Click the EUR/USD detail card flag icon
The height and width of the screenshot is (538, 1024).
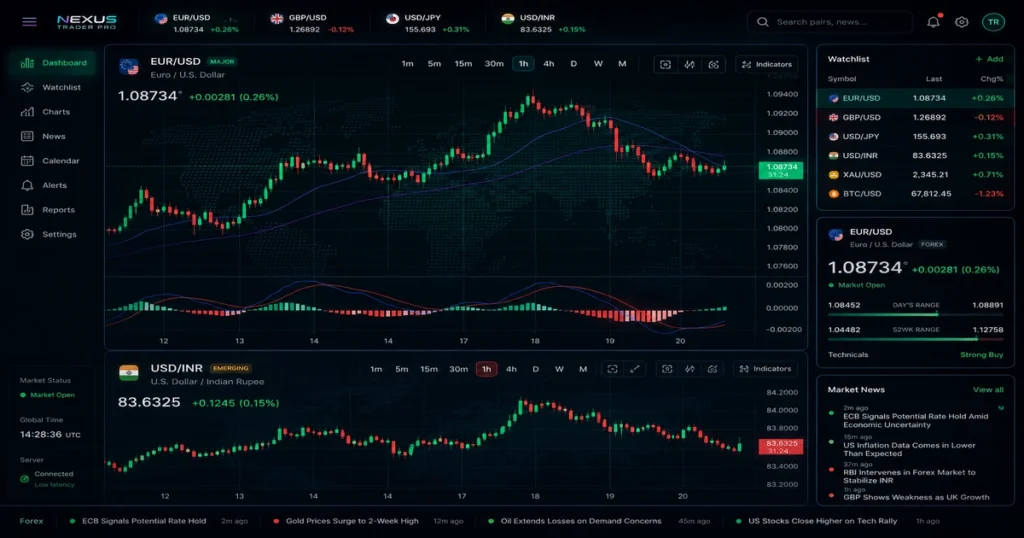pyautogui.click(x=836, y=235)
